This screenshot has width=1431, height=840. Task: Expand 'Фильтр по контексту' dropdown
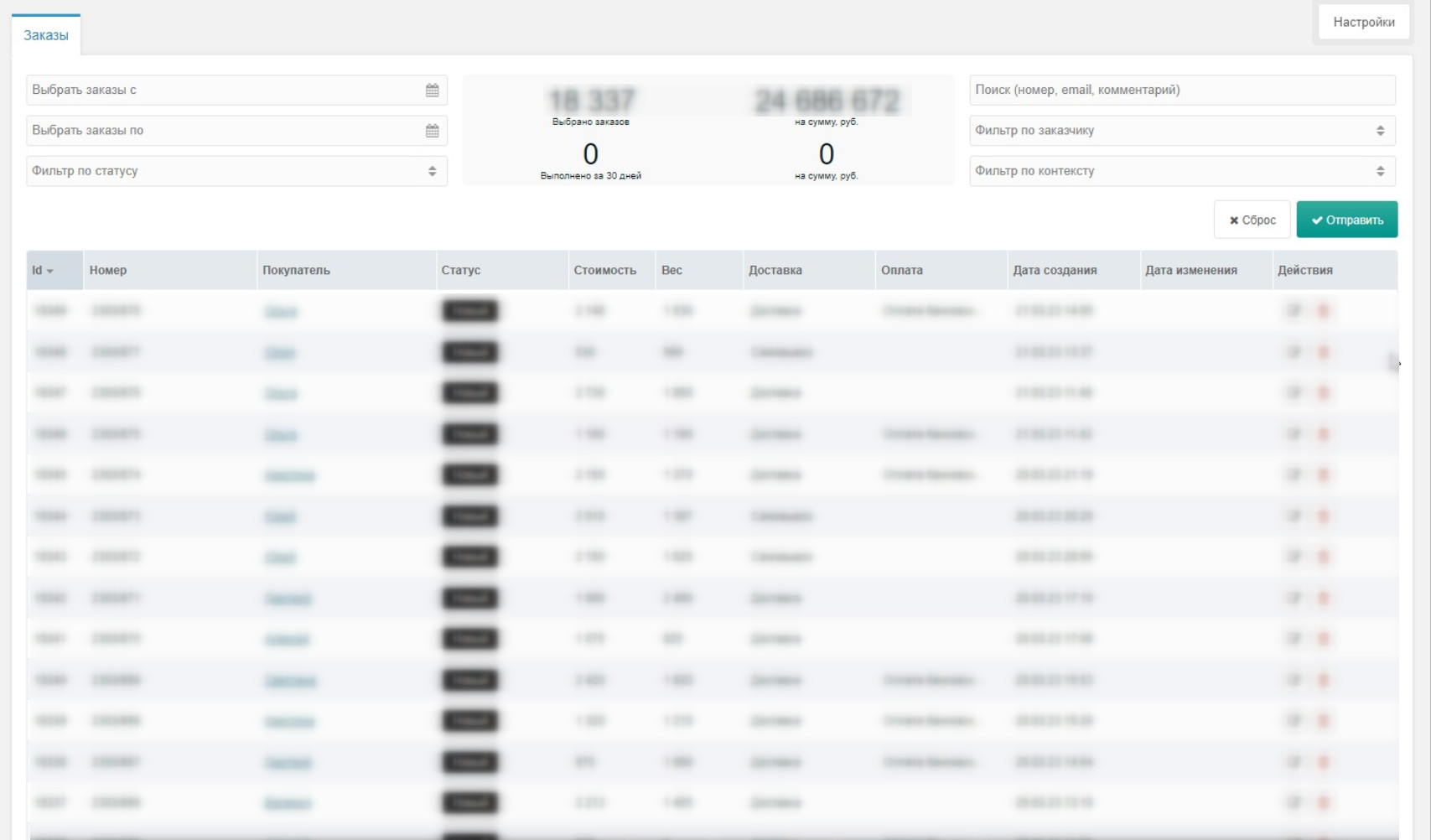(1181, 171)
